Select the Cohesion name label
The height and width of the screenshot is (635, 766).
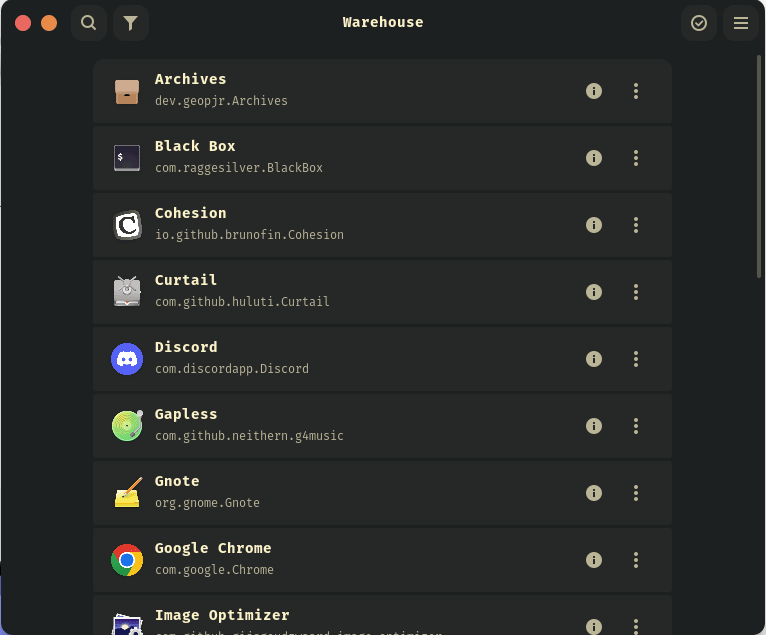191,213
